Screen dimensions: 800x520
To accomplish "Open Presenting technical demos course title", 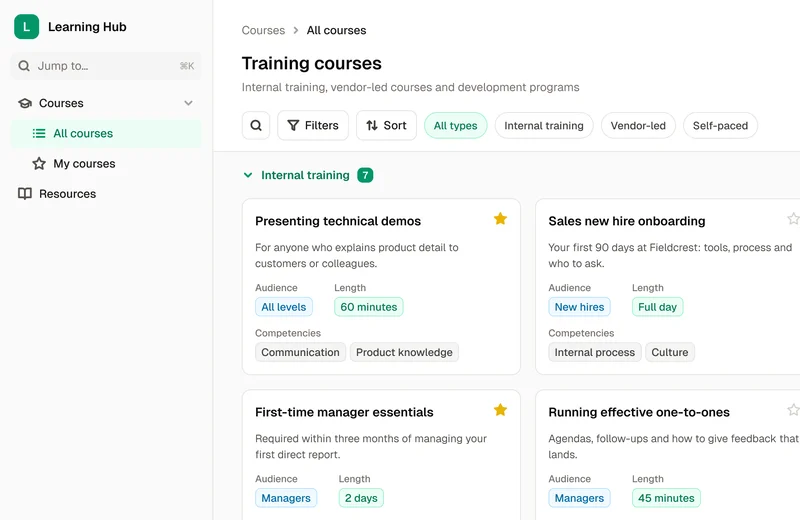I will (x=338, y=221).
